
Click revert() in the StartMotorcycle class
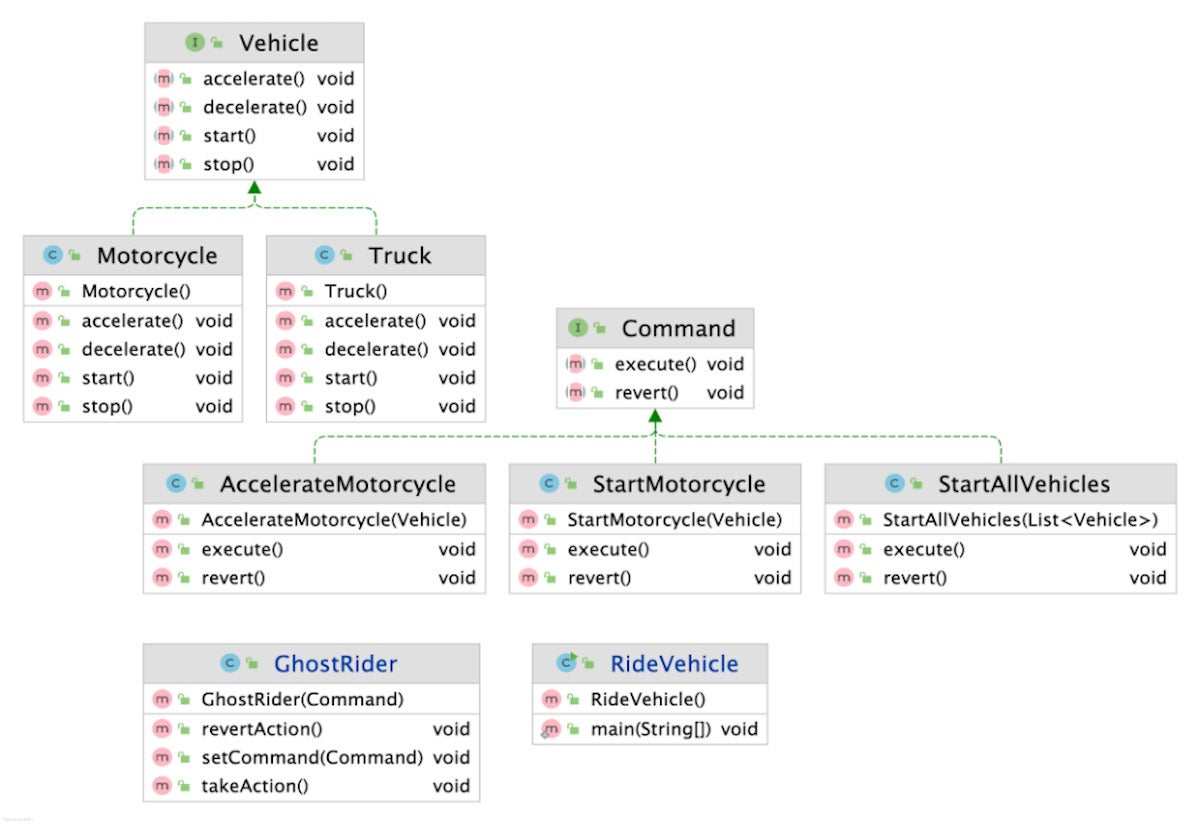tap(600, 577)
